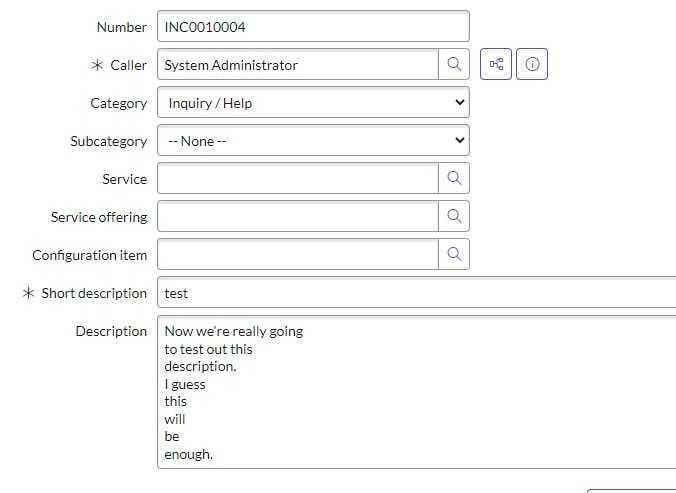Open the Caller dependency map icon

496,64
